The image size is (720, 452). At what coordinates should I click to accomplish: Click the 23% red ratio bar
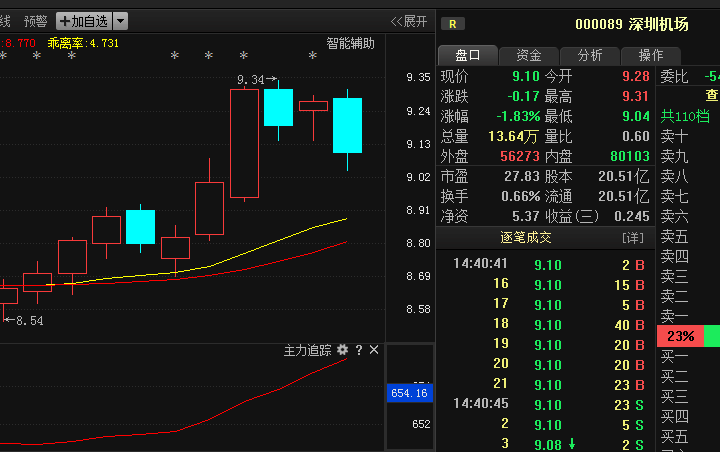(680, 336)
